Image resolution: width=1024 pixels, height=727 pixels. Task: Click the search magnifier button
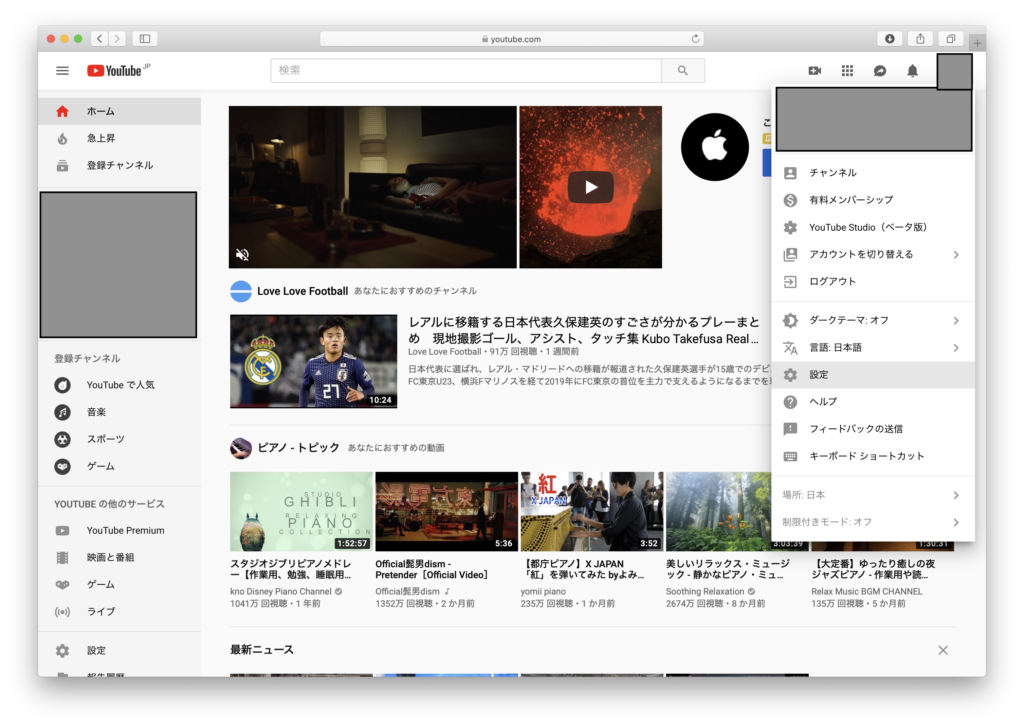[682, 71]
